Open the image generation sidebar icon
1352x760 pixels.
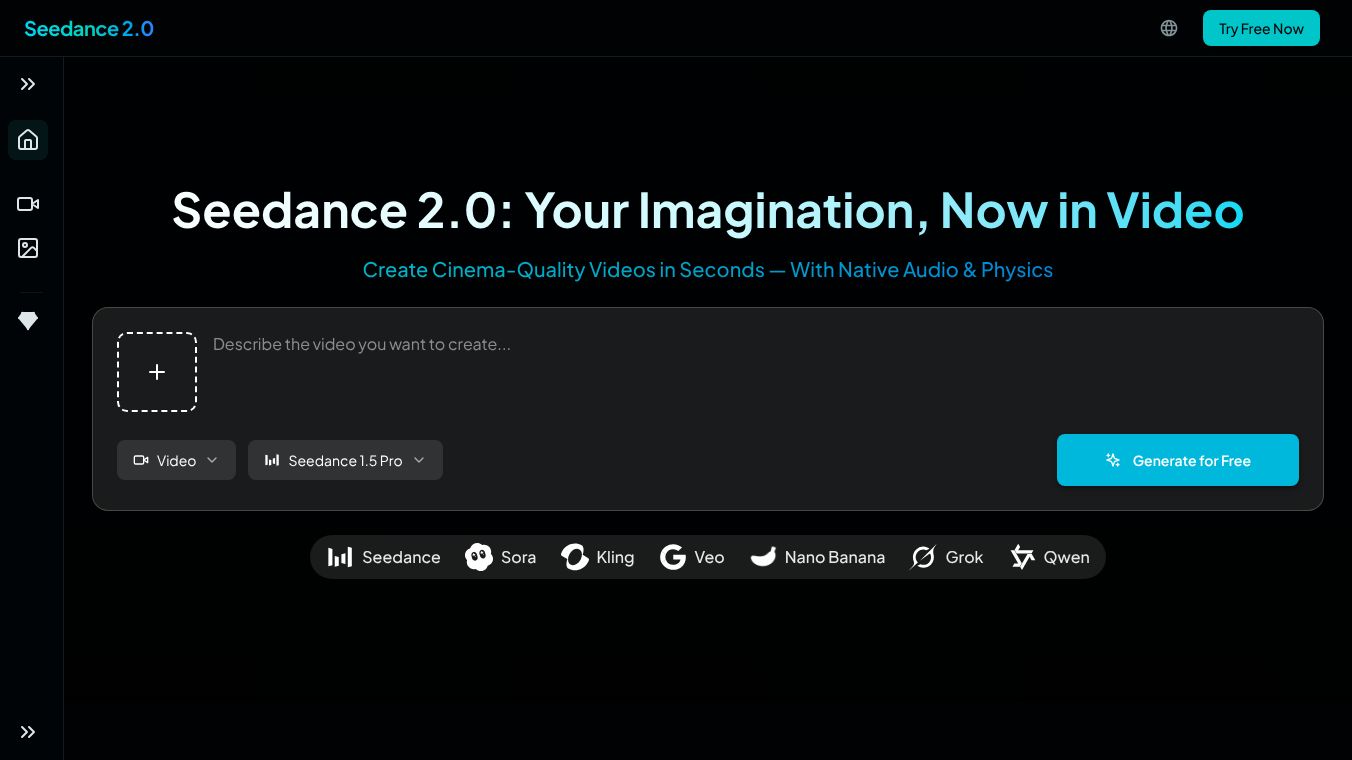(28, 248)
